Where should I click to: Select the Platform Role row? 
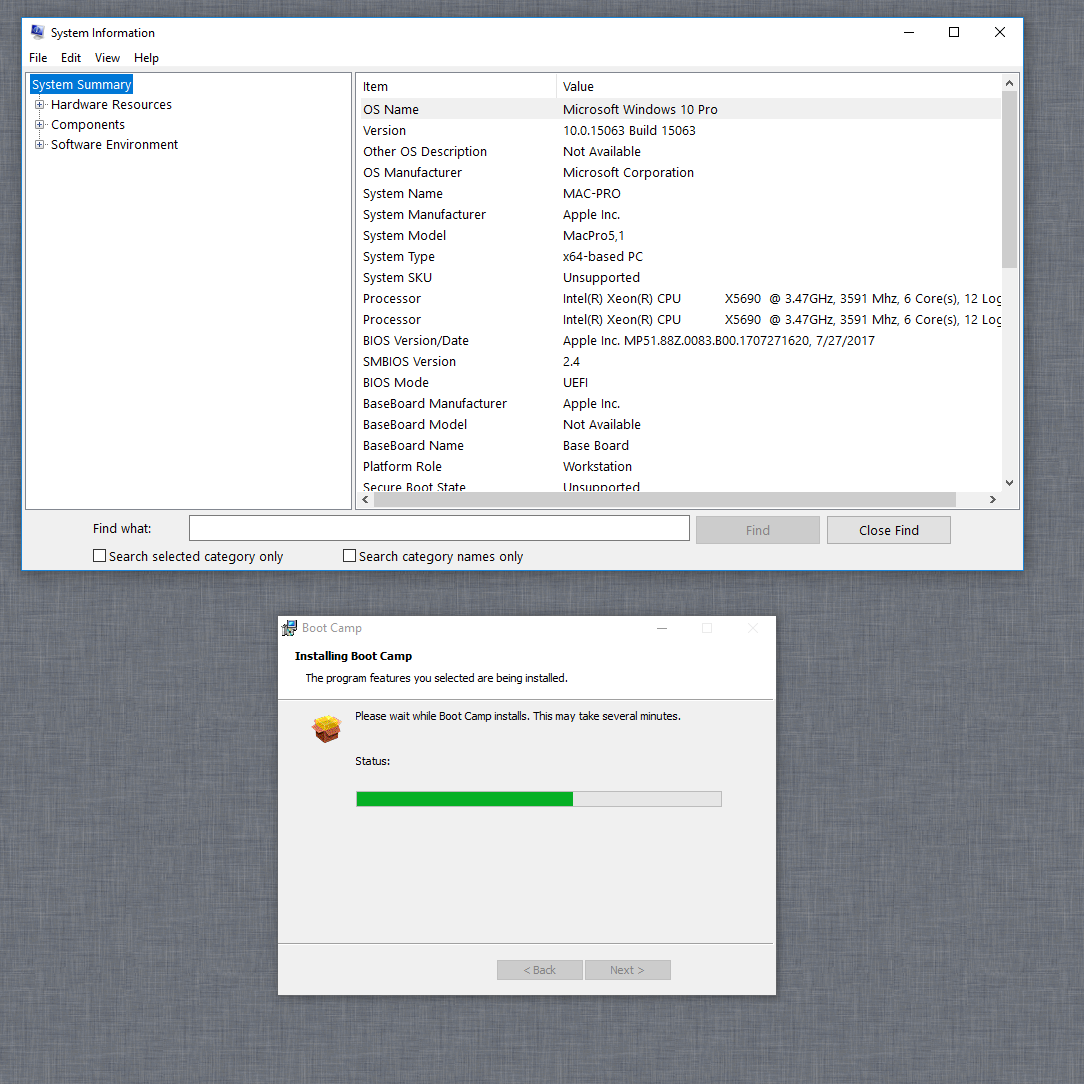pos(679,467)
